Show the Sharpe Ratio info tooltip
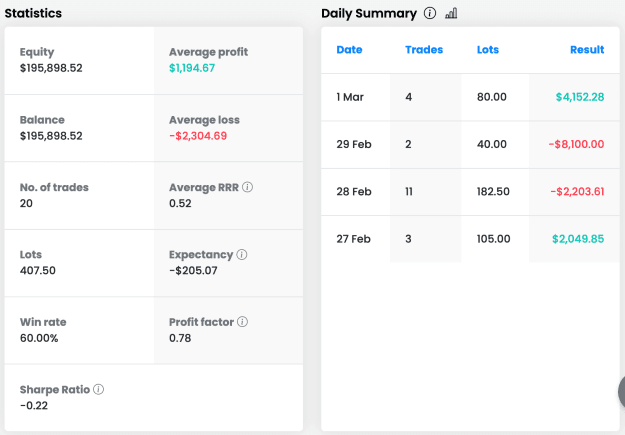This screenshot has height=435, width=625. pos(98,389)
